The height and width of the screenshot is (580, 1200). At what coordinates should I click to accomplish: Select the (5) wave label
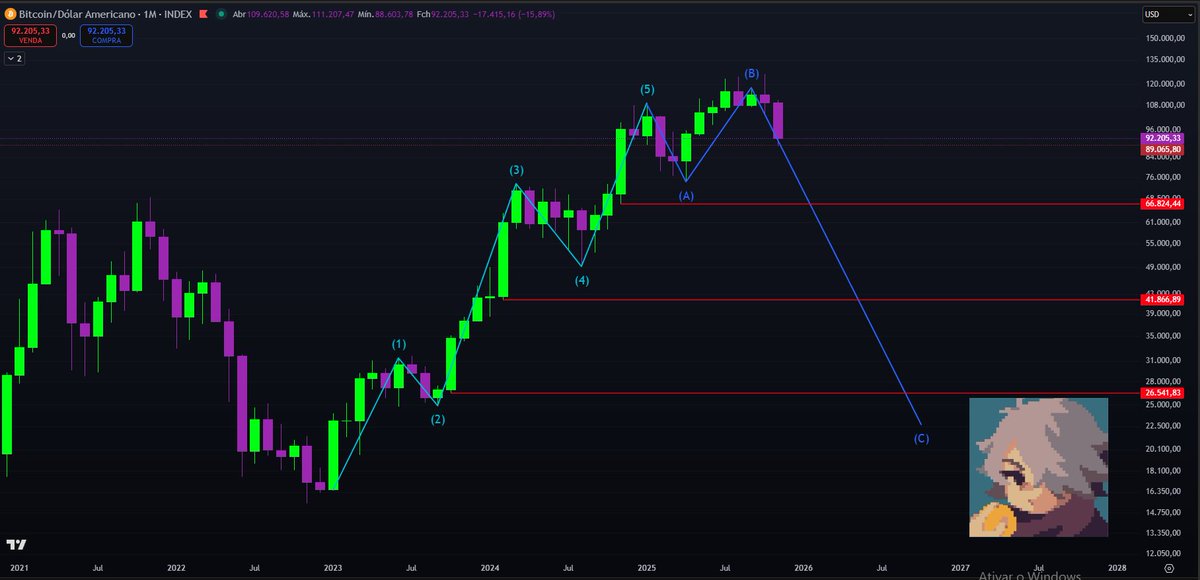647,90
